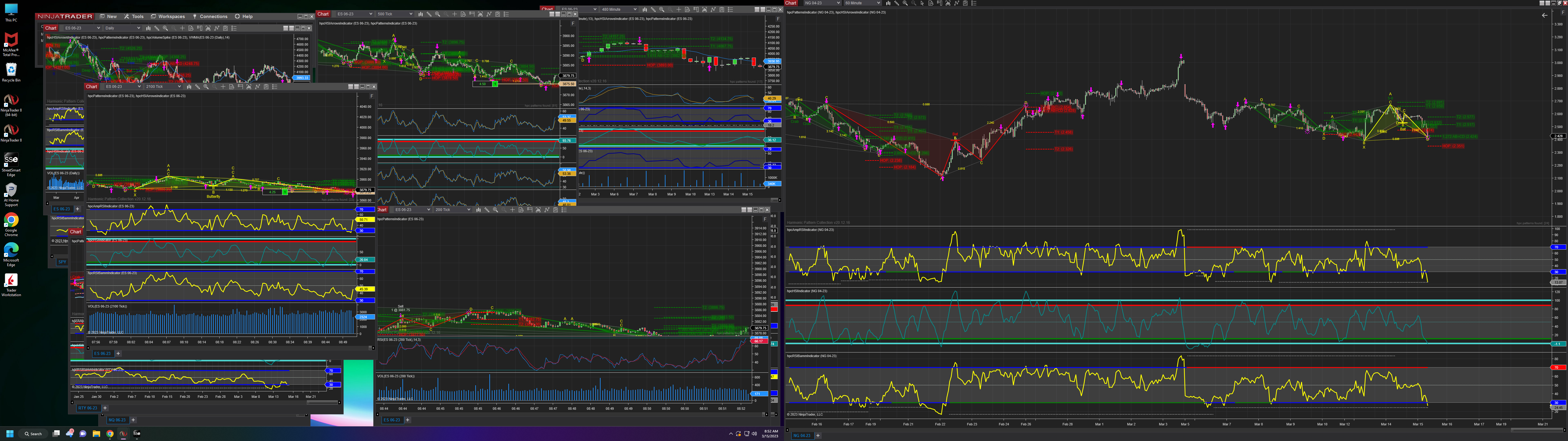Viewport: 1568px width, 441px height.
Task: Click zoom in magnifier on the NG 04-23 chart
Action: click(x=905, y=3)
